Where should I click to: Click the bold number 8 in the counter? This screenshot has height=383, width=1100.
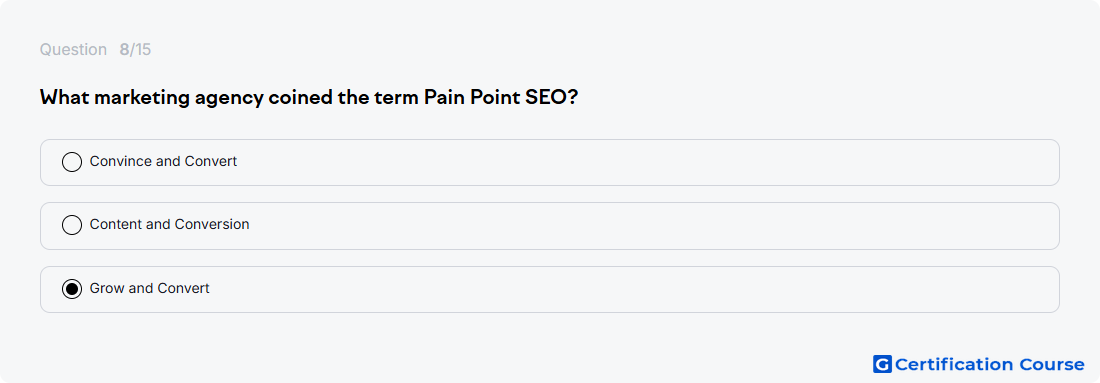[124, 50]
